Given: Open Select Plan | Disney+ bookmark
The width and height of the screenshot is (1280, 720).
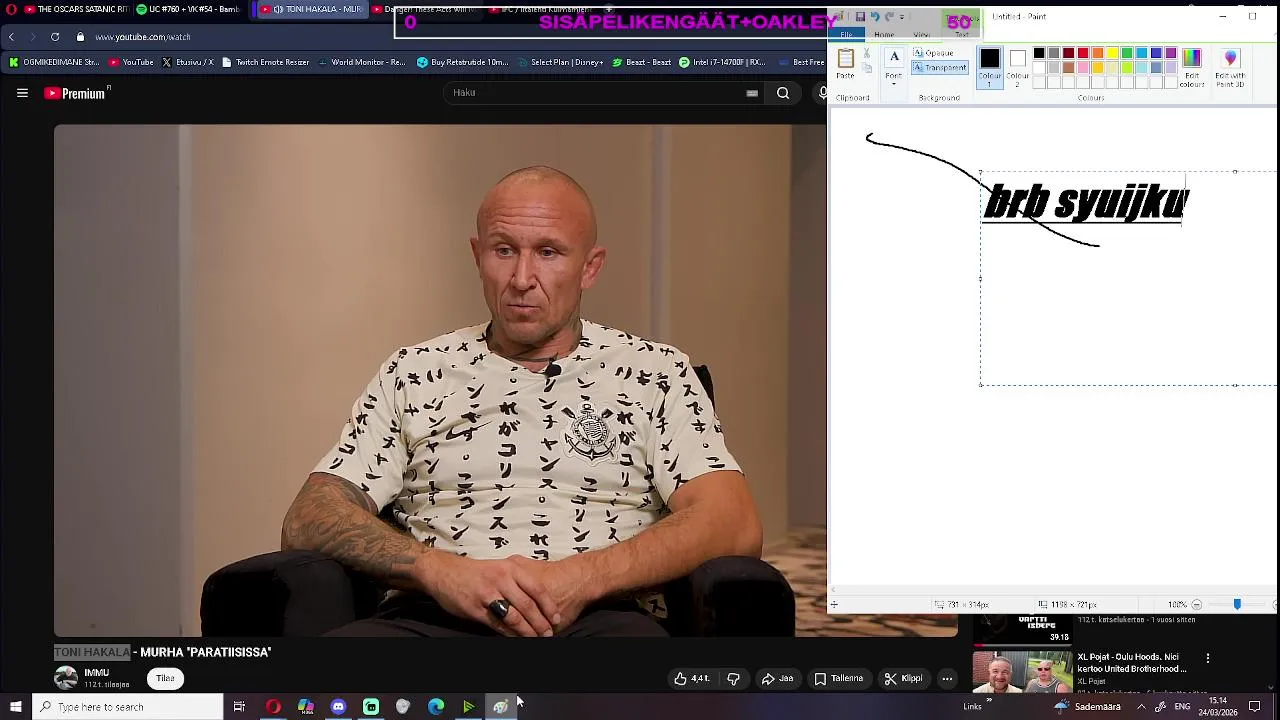Looking at the screenshot, I should pos(560,62).
